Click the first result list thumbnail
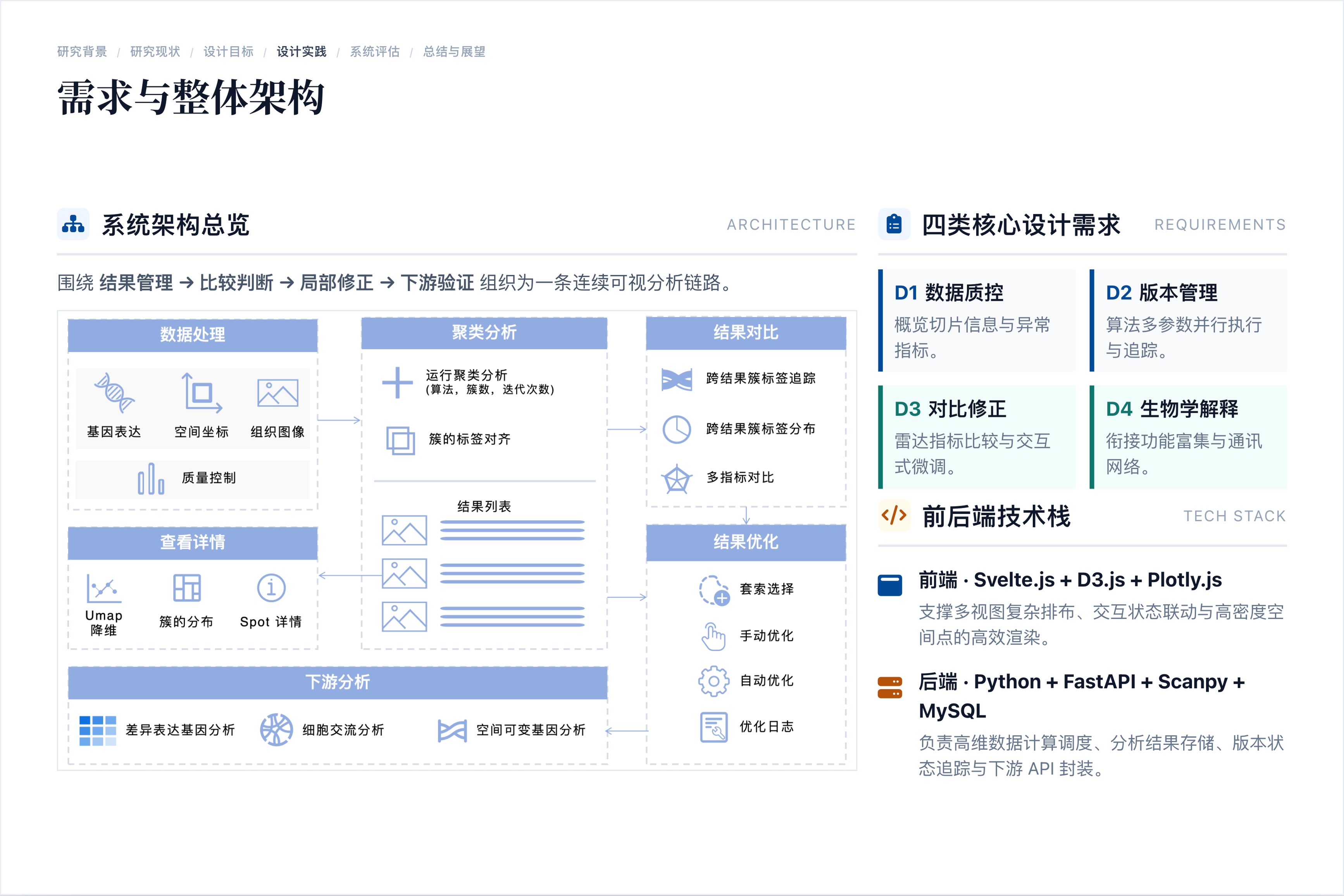The image size is (1344, 896). [x=405, y=530]
